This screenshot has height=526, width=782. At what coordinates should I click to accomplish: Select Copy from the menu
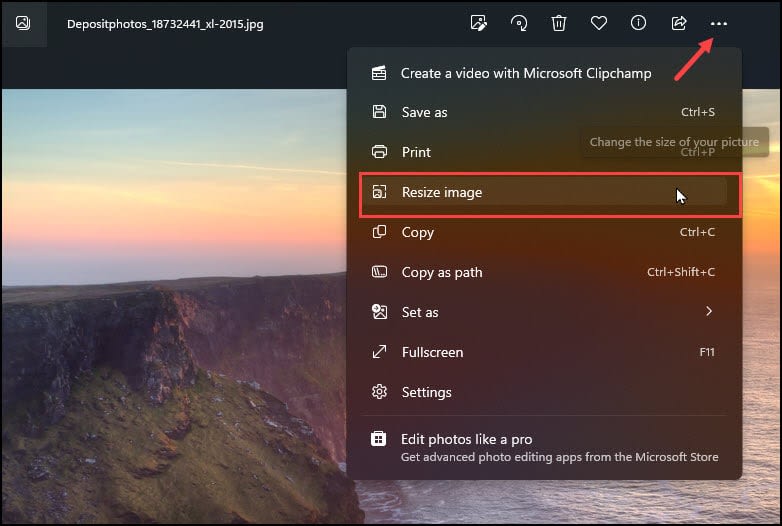point(545,232)
